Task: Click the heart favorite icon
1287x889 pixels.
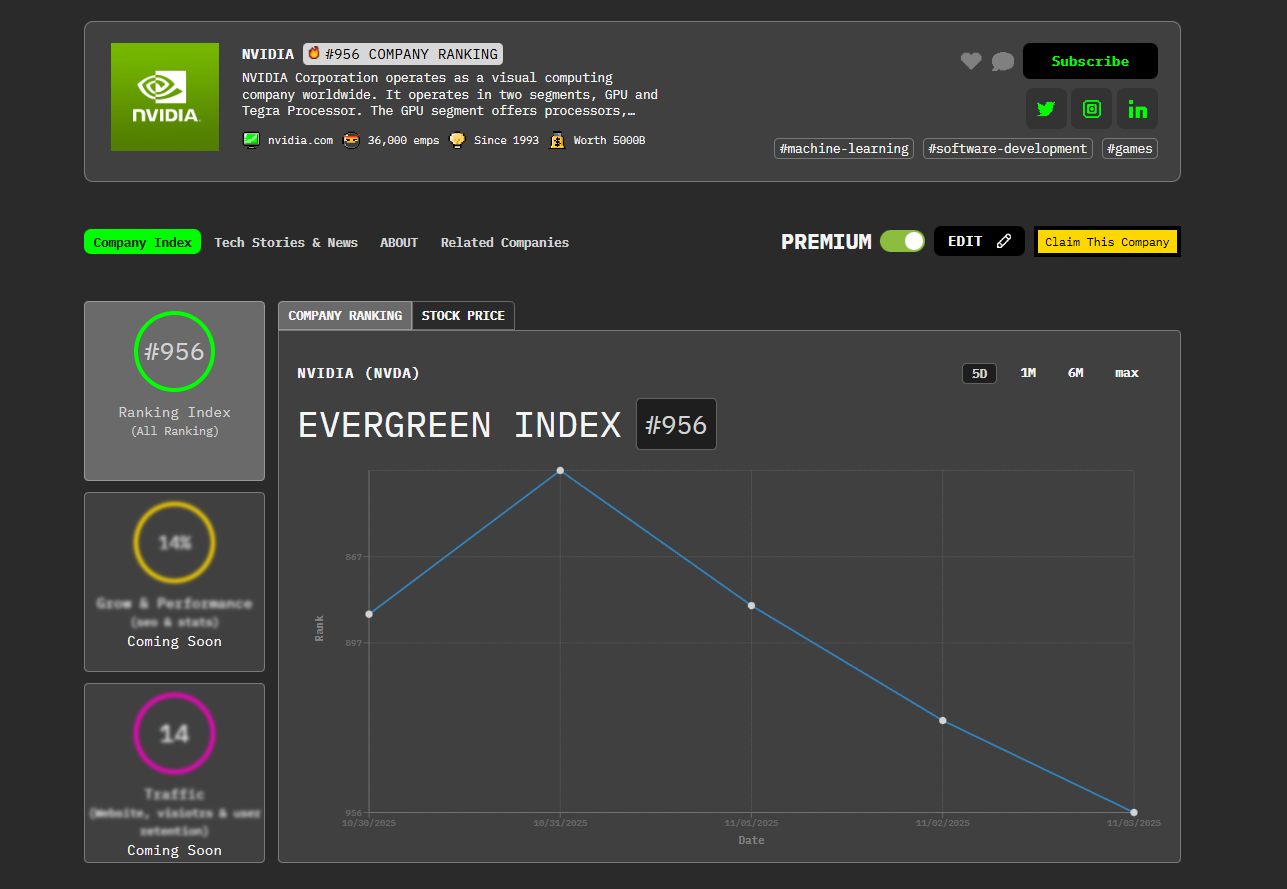Action: pyautogui.click(x=971, y=61)
